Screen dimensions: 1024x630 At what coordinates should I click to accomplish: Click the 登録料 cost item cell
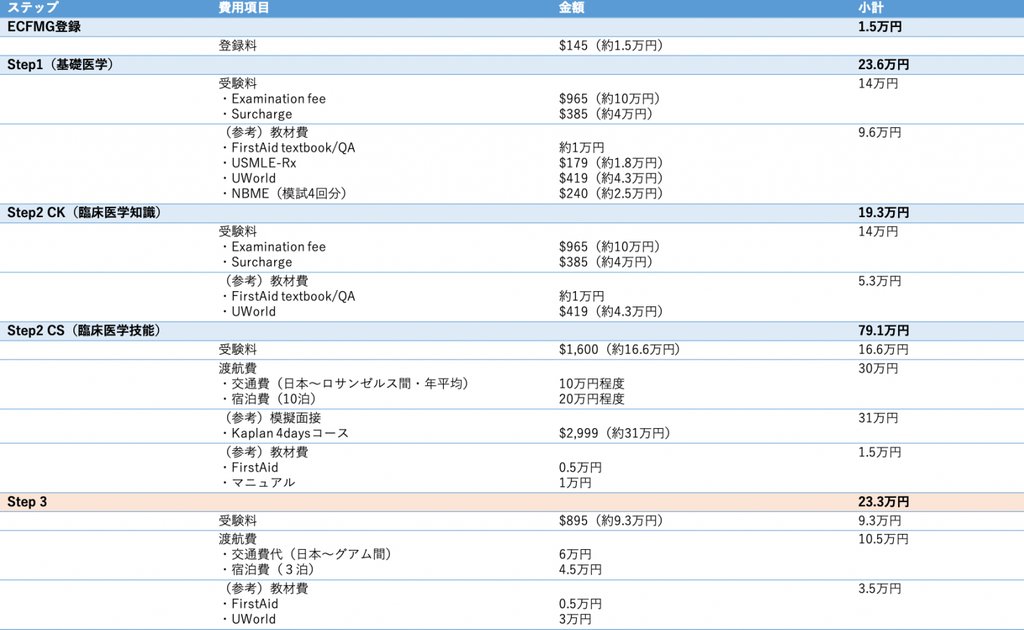click(x=238, y=46)
